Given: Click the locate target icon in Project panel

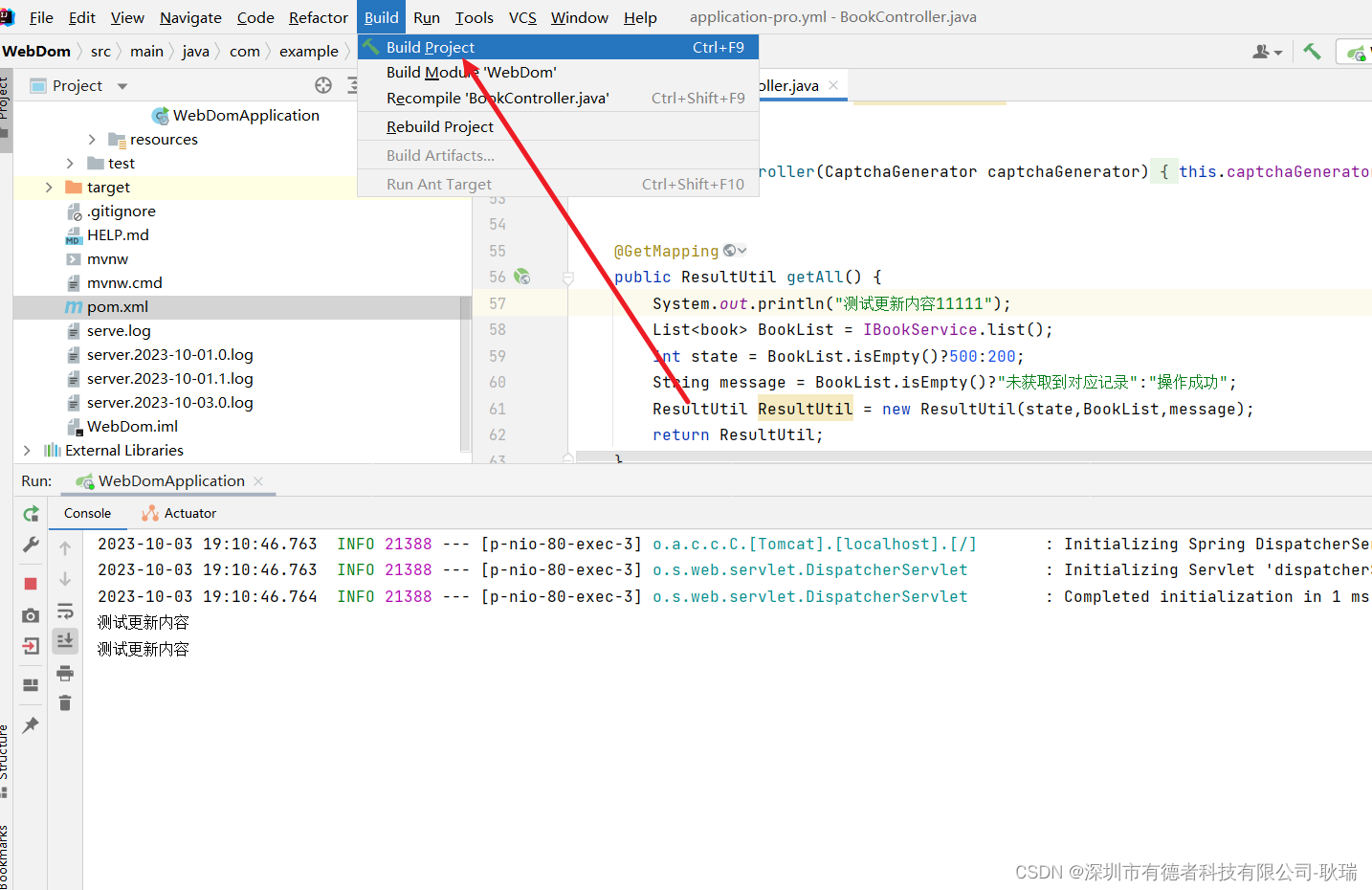Looking at the screenshot, I should coord(323,85).
